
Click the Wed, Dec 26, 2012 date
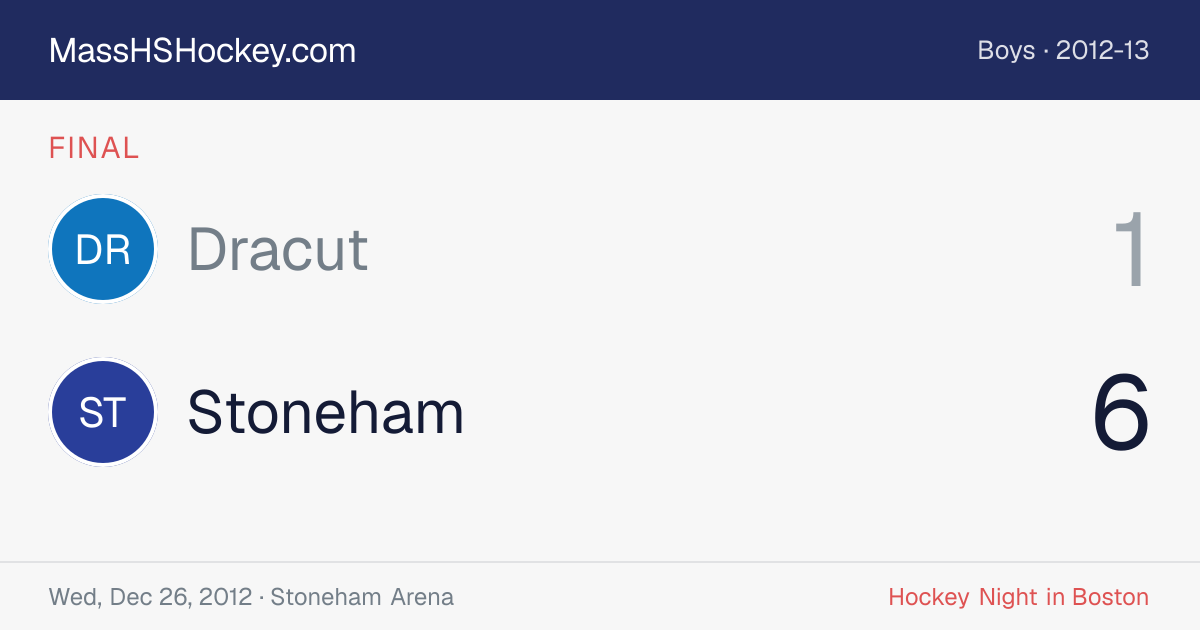click(x=150, y=597)
